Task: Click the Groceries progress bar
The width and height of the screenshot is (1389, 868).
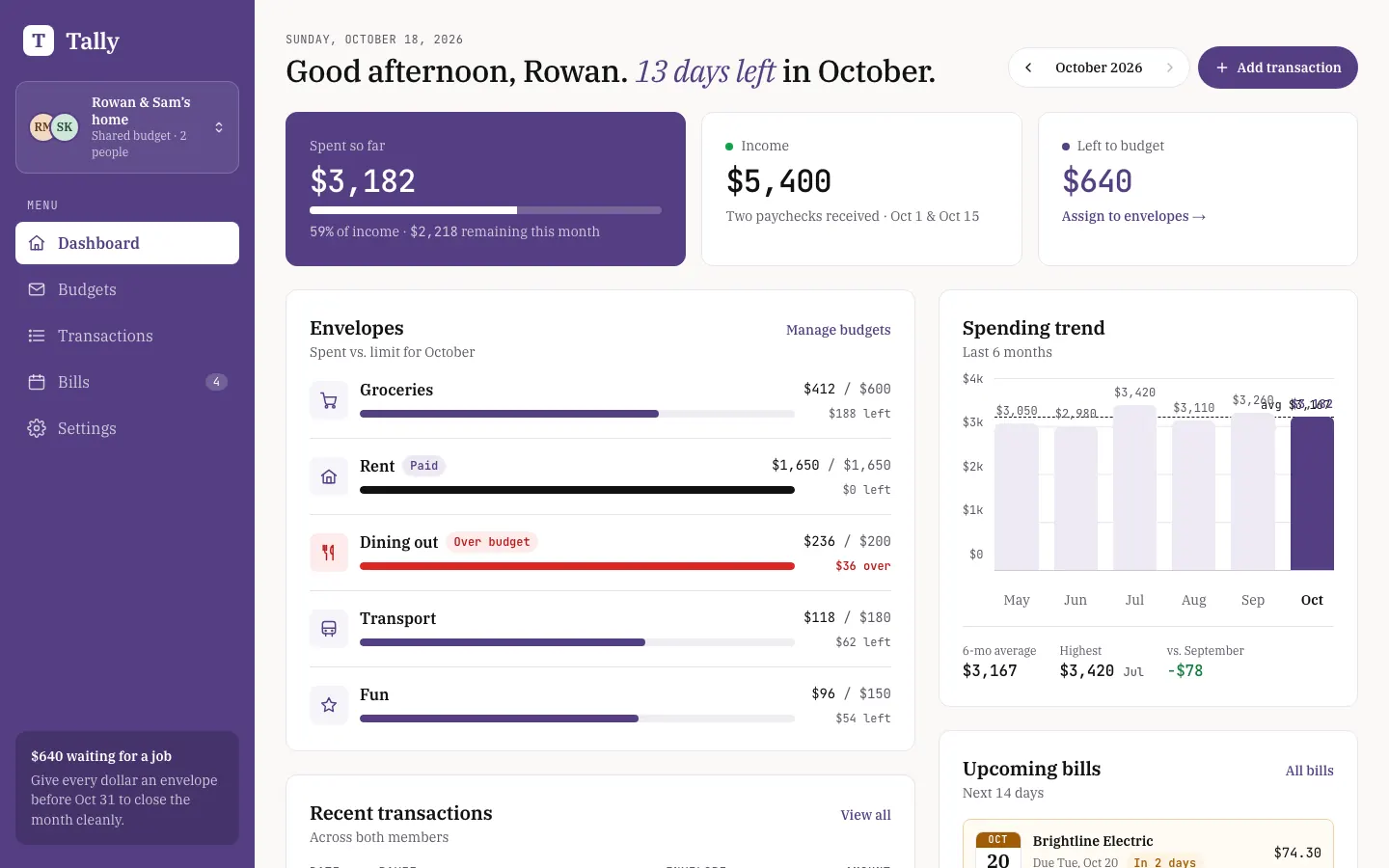Action: (x=577, y=414)
